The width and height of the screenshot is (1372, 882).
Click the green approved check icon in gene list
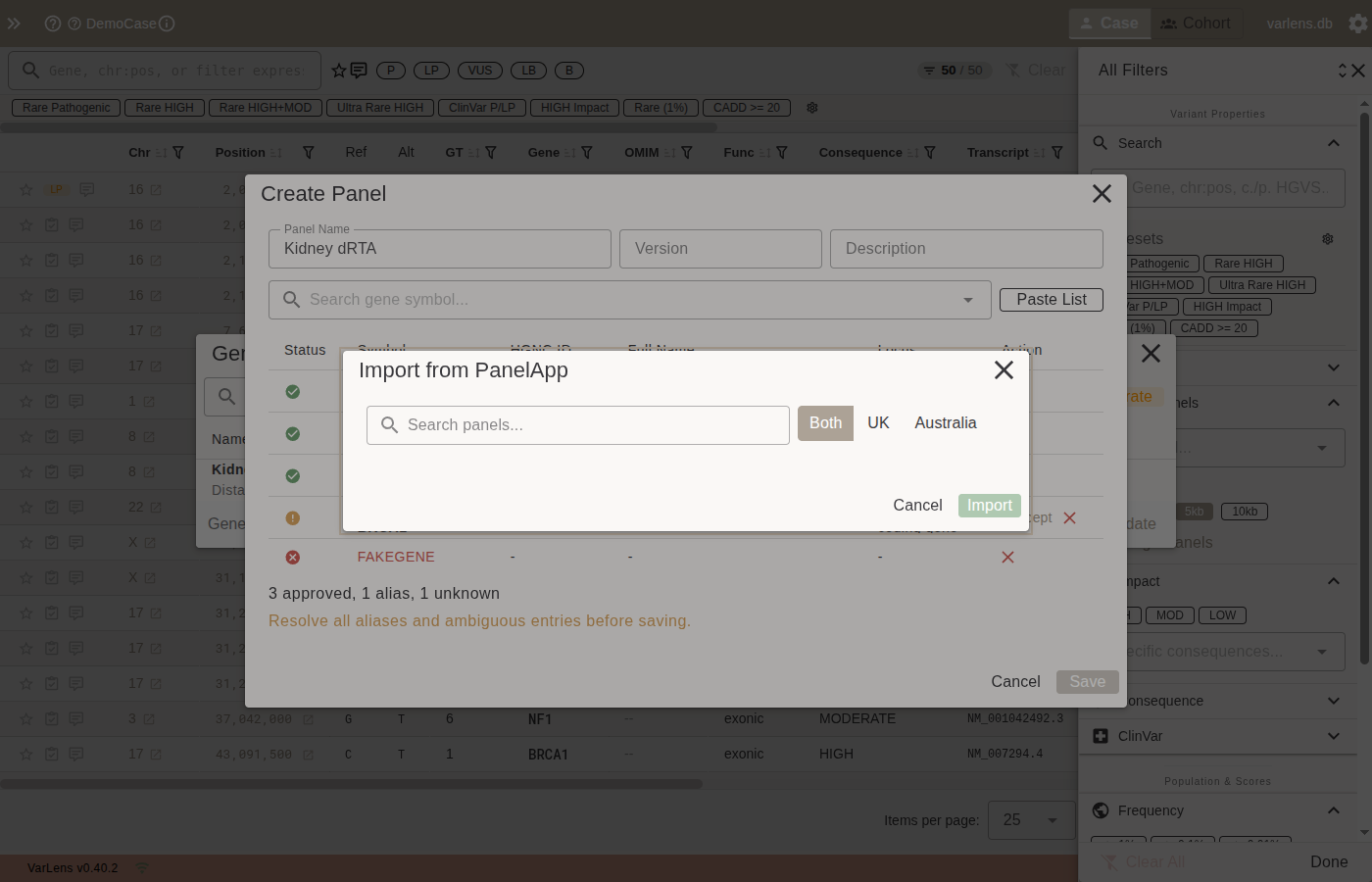[292, 391]
